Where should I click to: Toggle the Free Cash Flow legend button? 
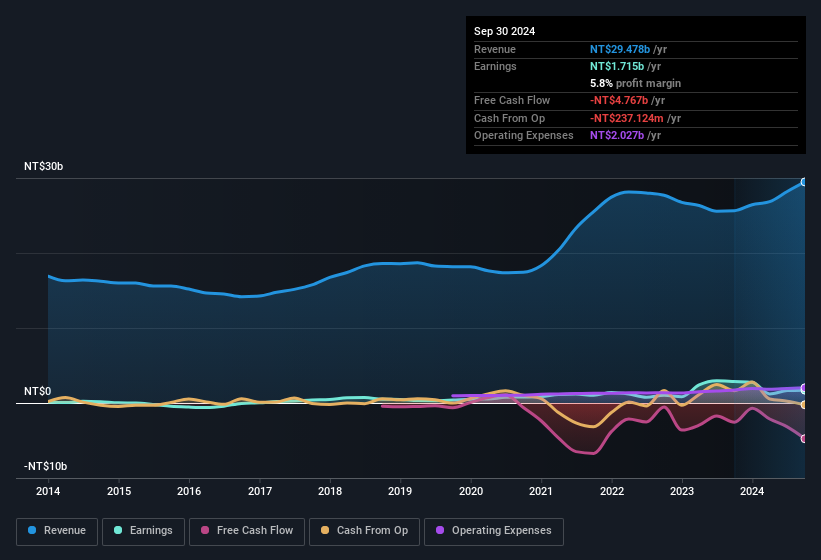[247, 531]
